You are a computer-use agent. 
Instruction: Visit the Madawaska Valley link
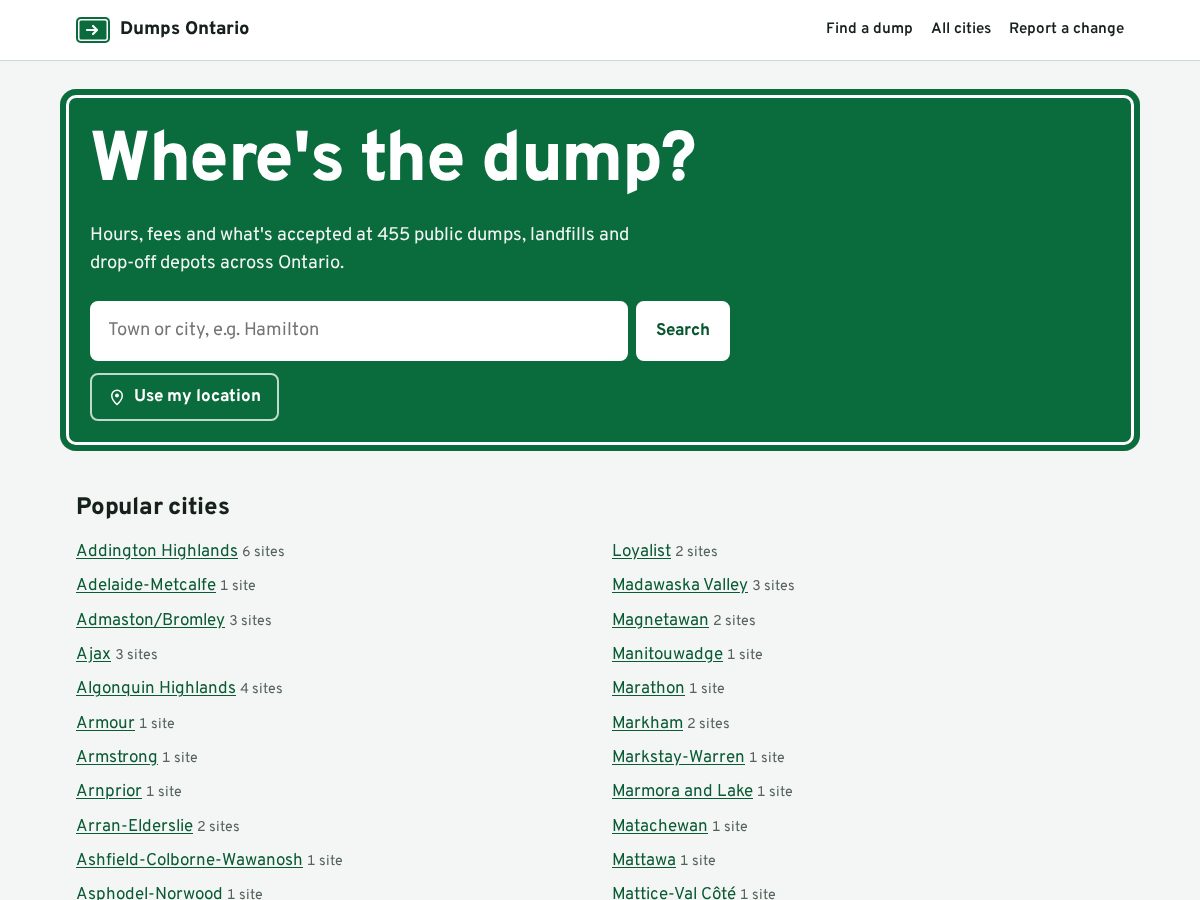680,585
